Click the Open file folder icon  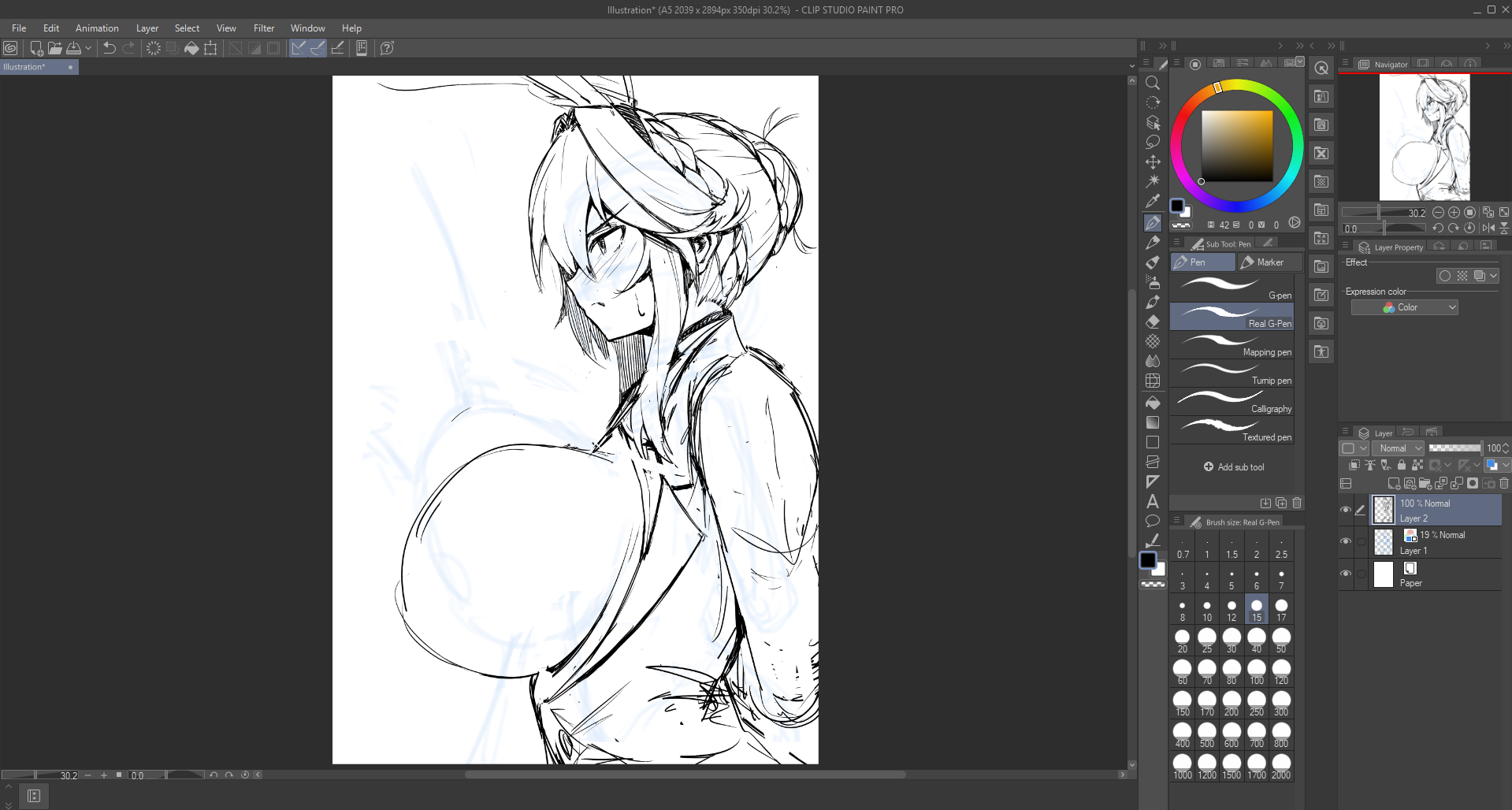(54, 48)
